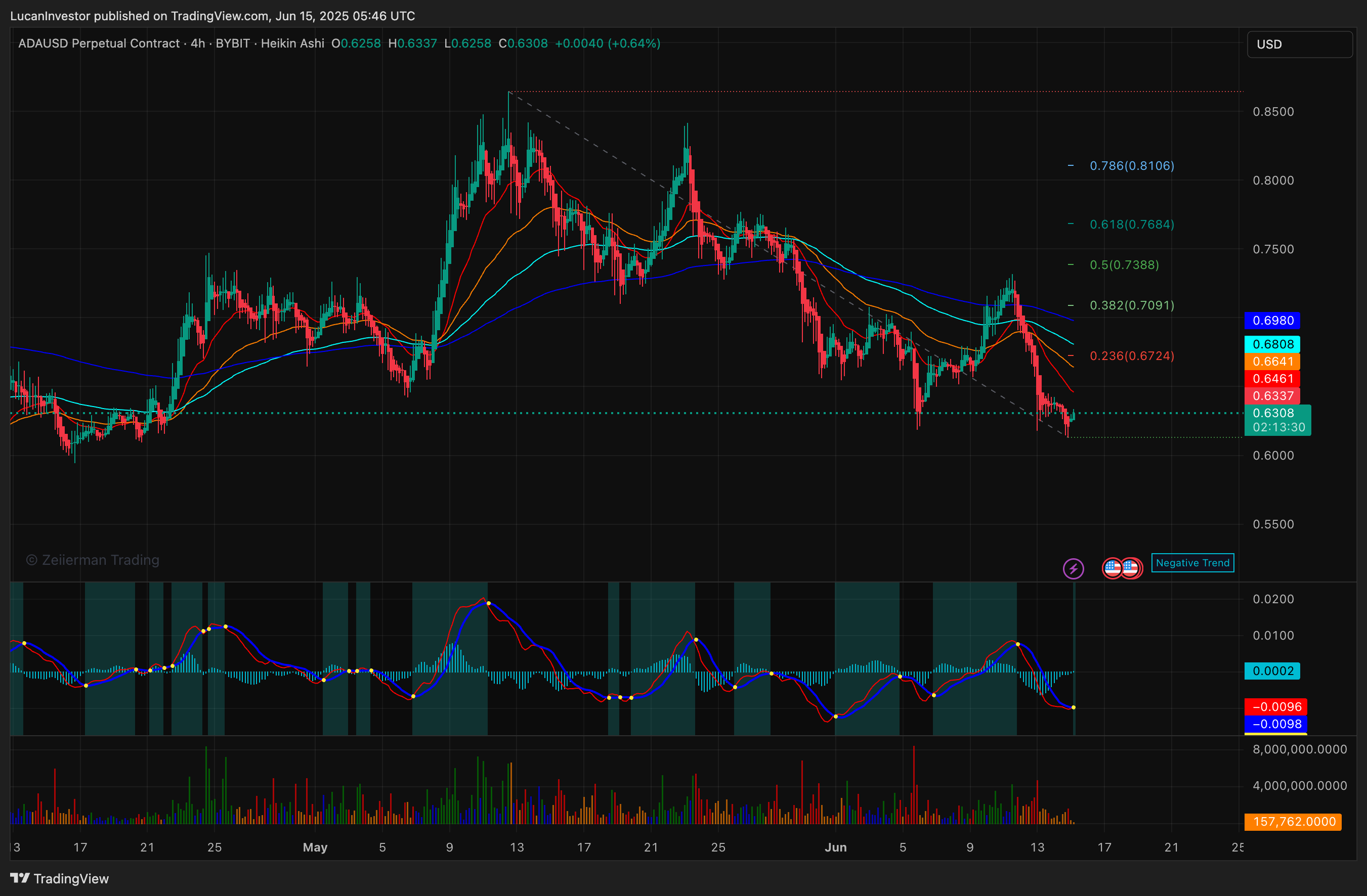Click the close value C0.6308 in header
Image resolution: width=1367 pixels, height=896 pixels.
[x=523, y=43]
